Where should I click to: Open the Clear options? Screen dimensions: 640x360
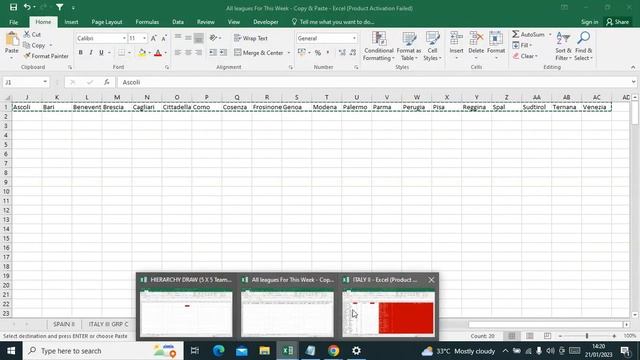(x=525, y=56)
